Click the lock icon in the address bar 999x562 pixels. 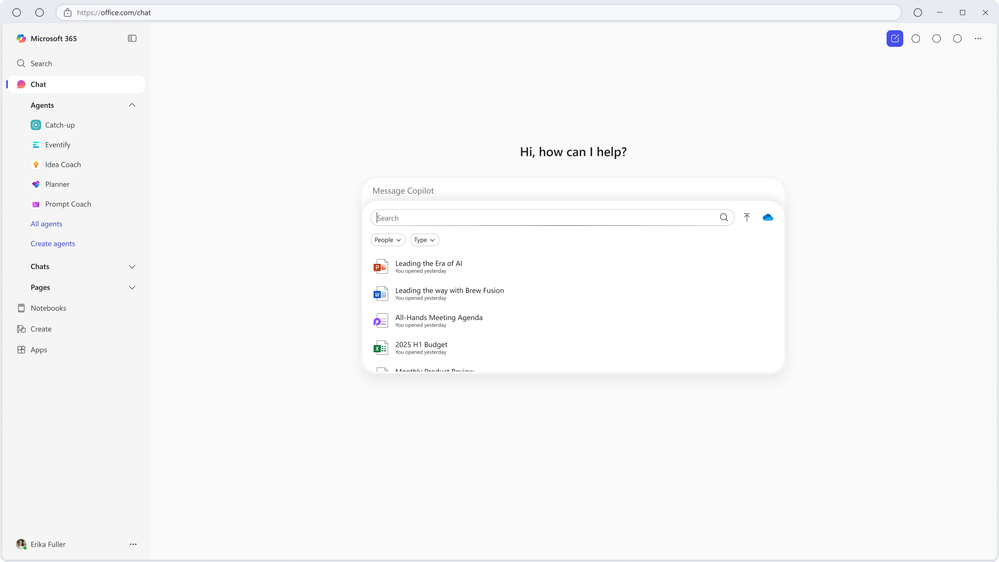(x=68, y=13)
